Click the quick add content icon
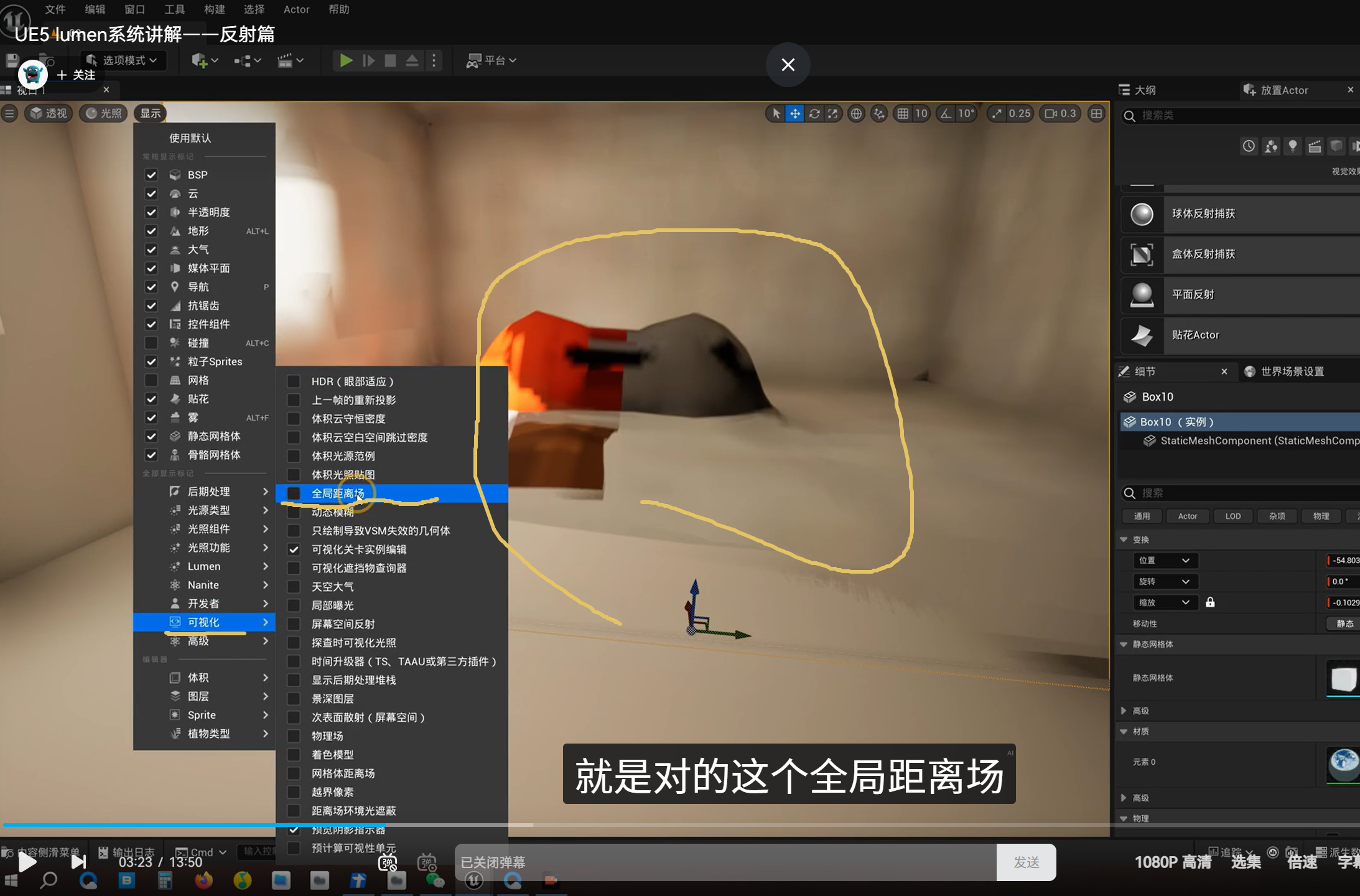This screenshot has height=896, width=1360. pos(205,60)
